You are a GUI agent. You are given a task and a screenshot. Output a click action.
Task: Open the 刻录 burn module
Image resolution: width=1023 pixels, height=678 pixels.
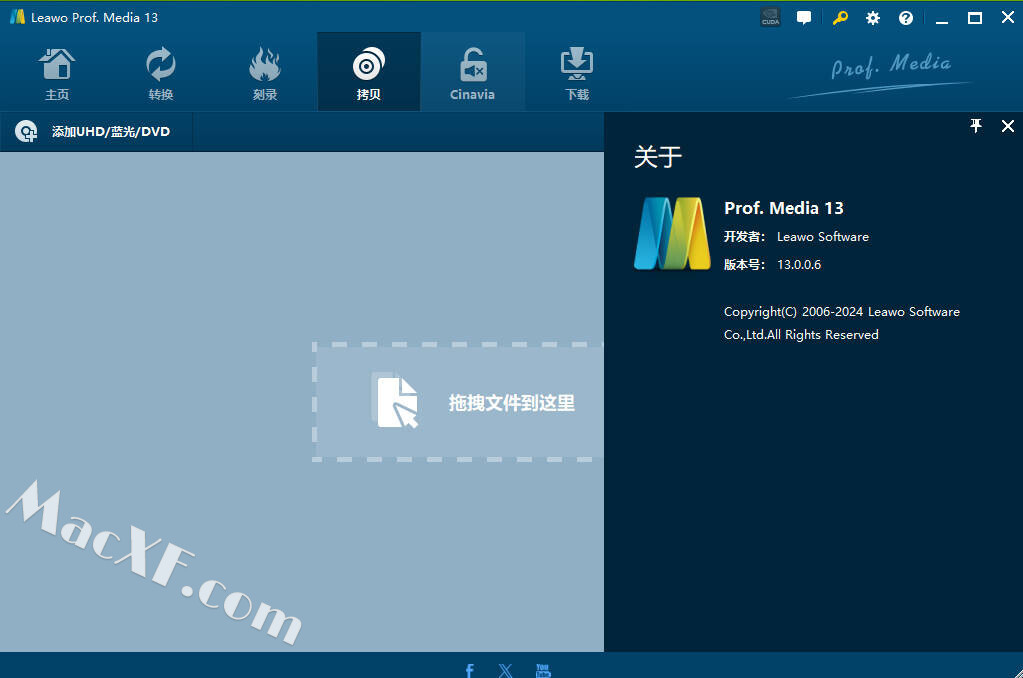coord(264,73)
